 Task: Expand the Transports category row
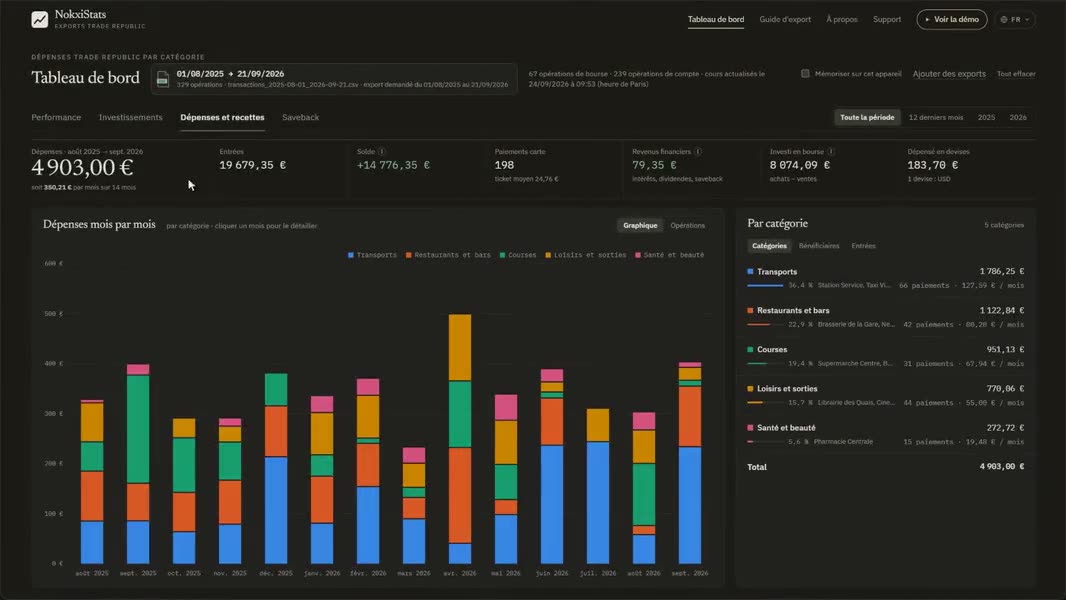(885, 278)
